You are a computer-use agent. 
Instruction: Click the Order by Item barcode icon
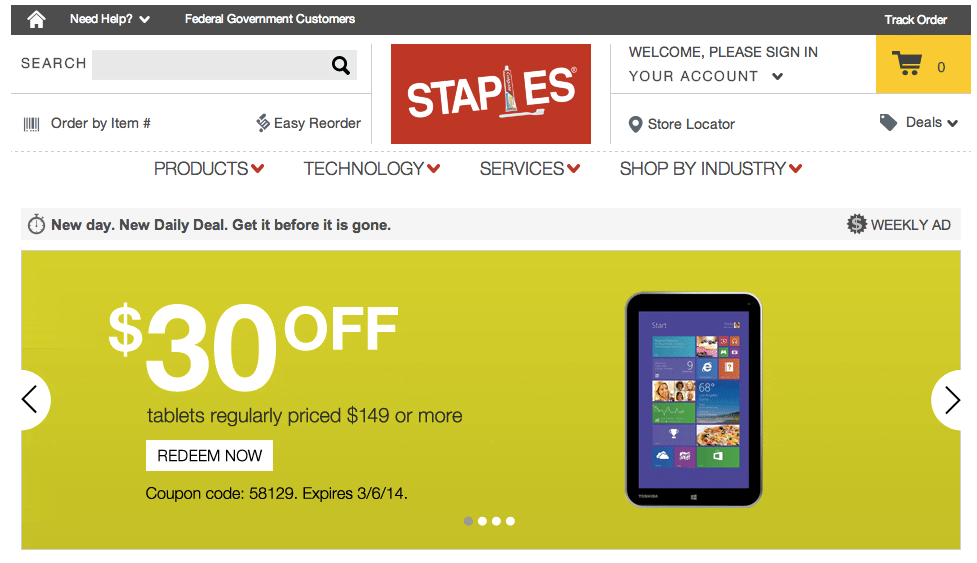point(32,124)
